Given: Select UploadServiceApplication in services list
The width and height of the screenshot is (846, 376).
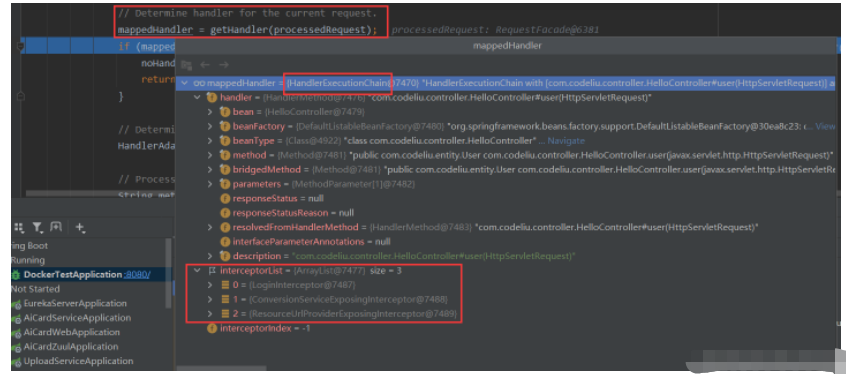Looking at the screenshot, I should 78,361.
